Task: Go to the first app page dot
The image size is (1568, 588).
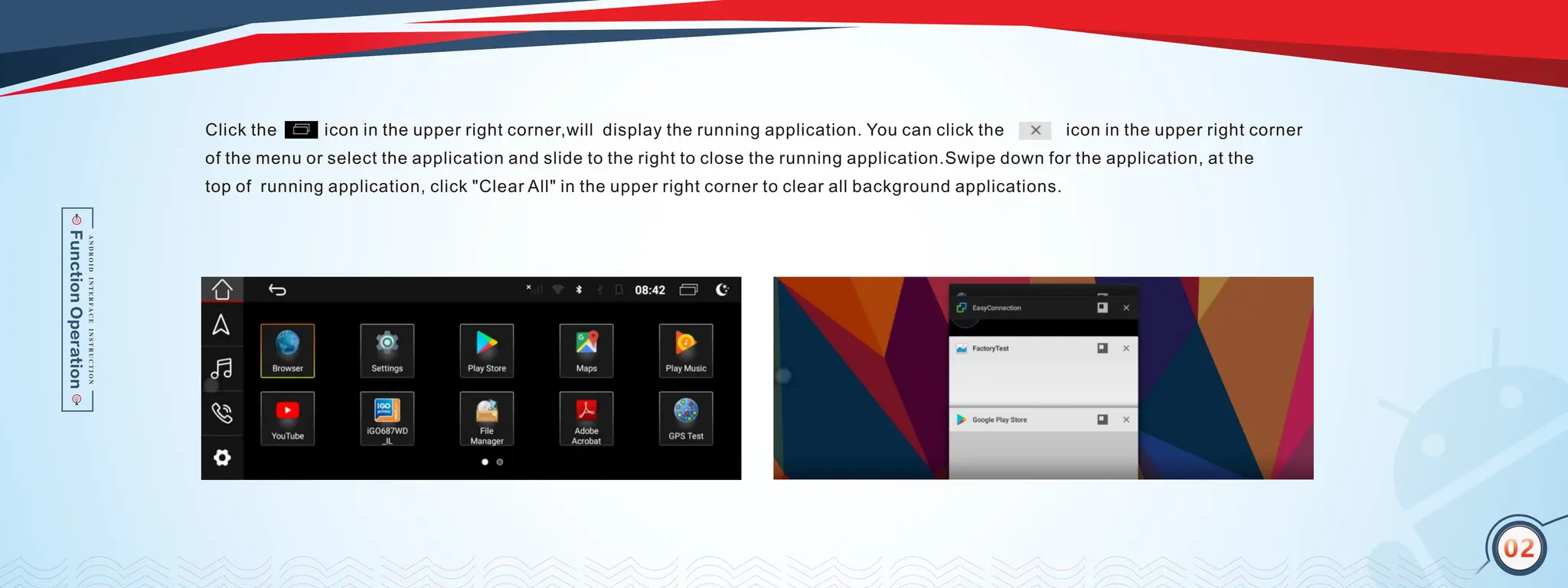Action: [x=485, y=462]
